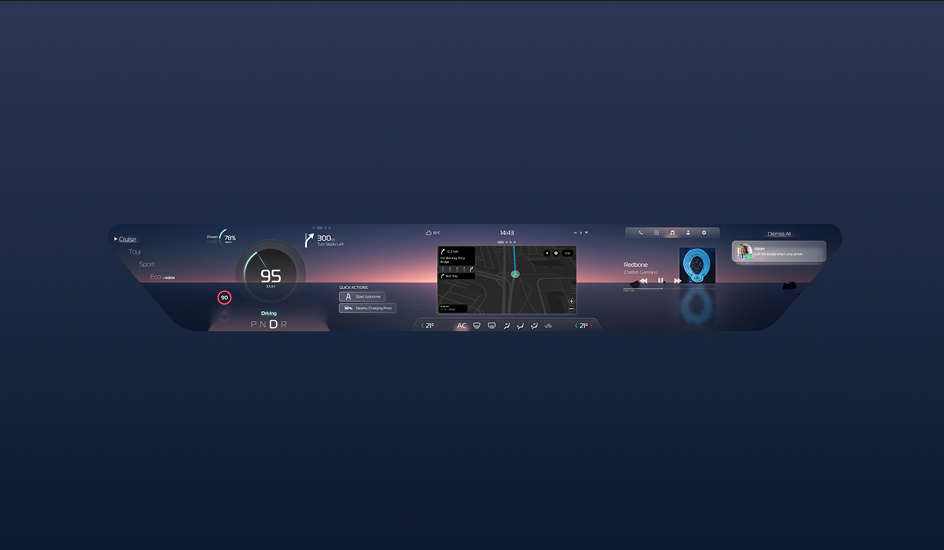The height and width of the screenshot is (550, 944).
Task: Skip to next track
Action: tap(677, 280)
